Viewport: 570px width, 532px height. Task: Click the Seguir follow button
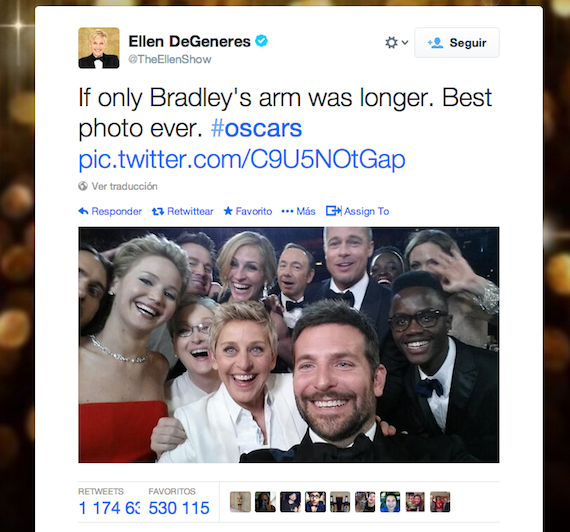457,43
